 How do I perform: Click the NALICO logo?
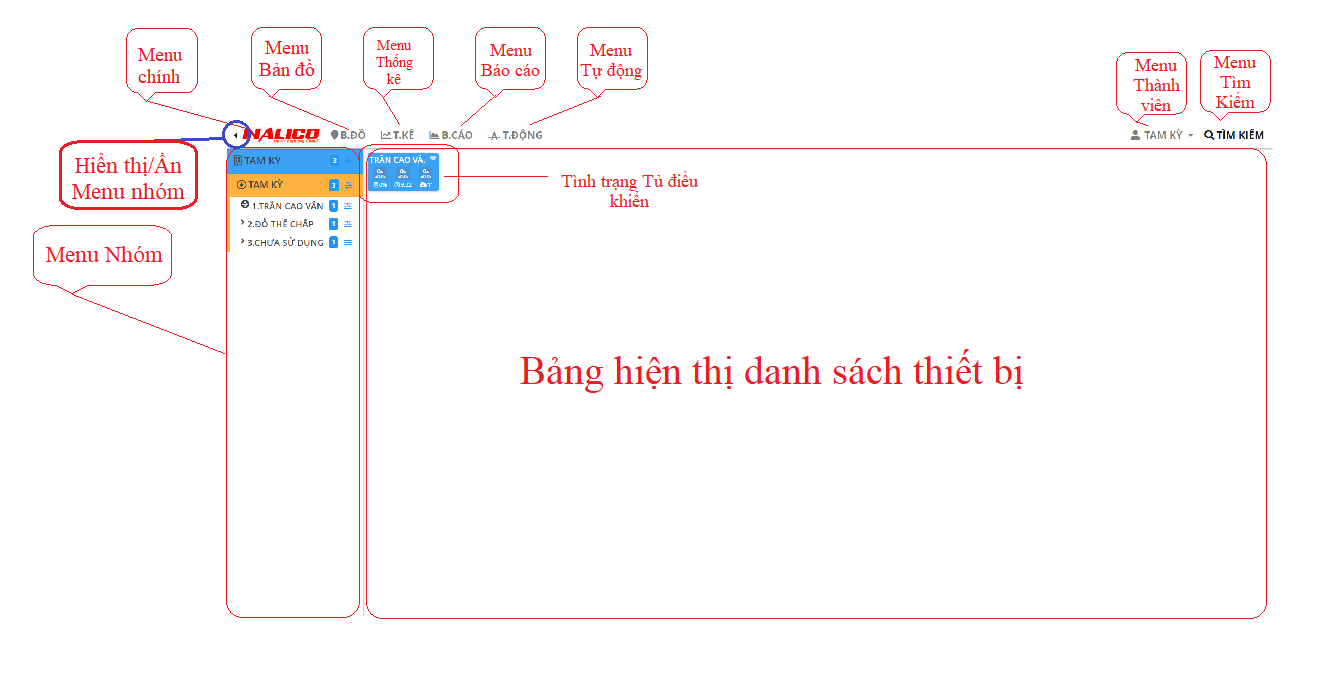[x=284, y=133]
